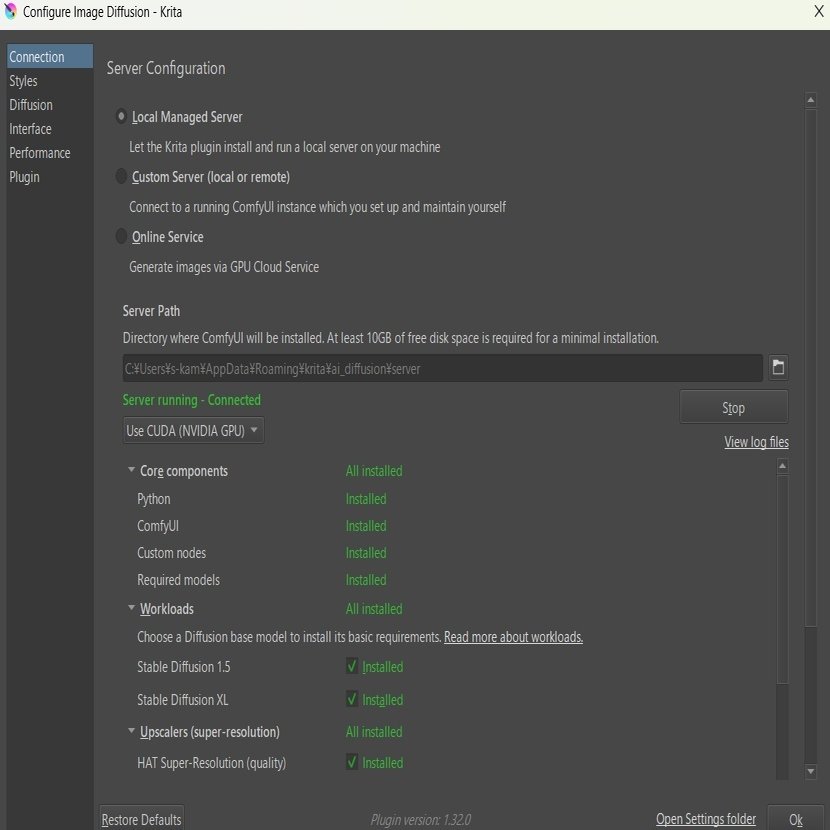Click the Server Configuration heading

166,68
